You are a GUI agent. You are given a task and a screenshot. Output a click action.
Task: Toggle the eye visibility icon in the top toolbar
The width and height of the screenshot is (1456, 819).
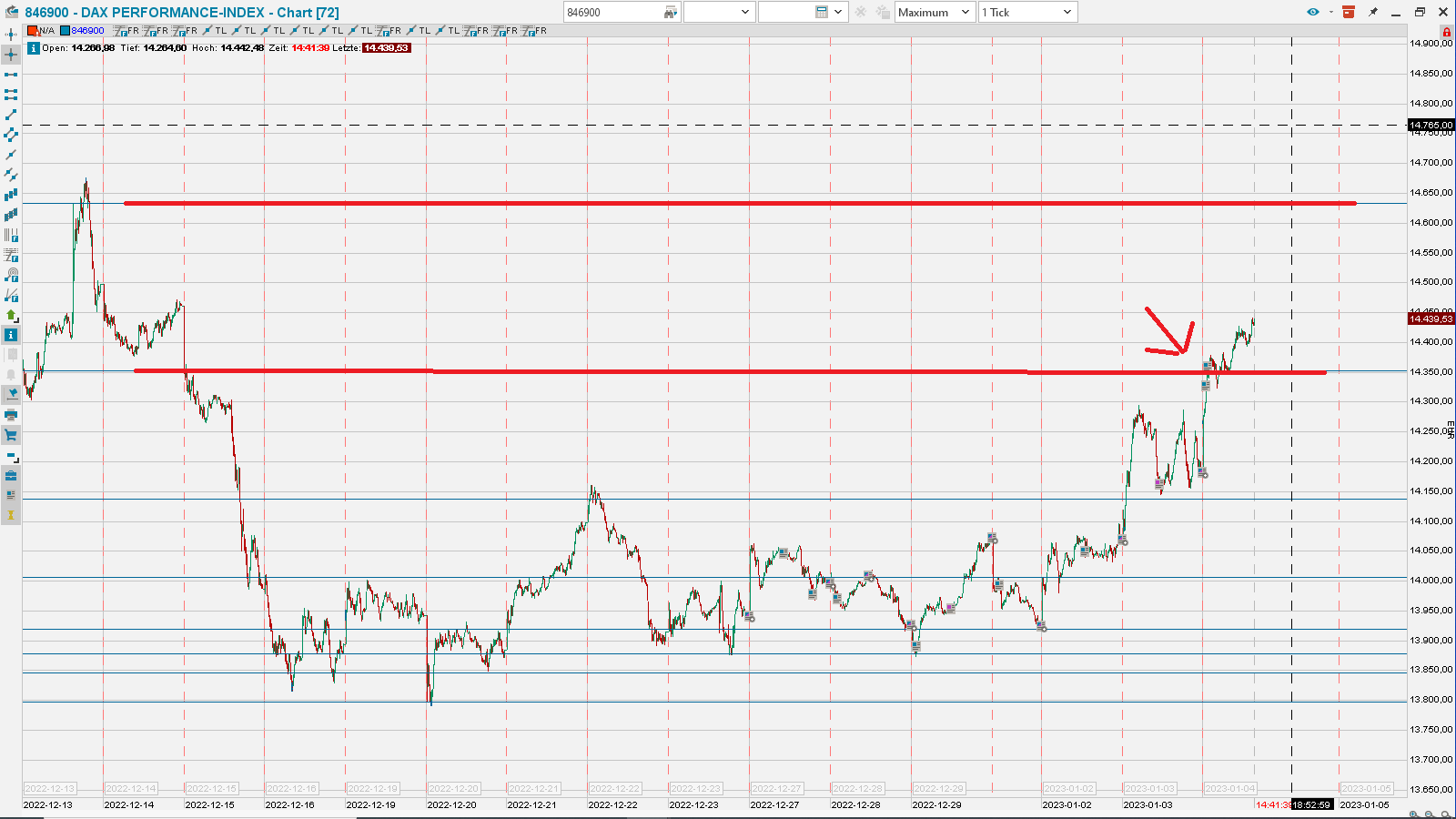click(1312, 12)
